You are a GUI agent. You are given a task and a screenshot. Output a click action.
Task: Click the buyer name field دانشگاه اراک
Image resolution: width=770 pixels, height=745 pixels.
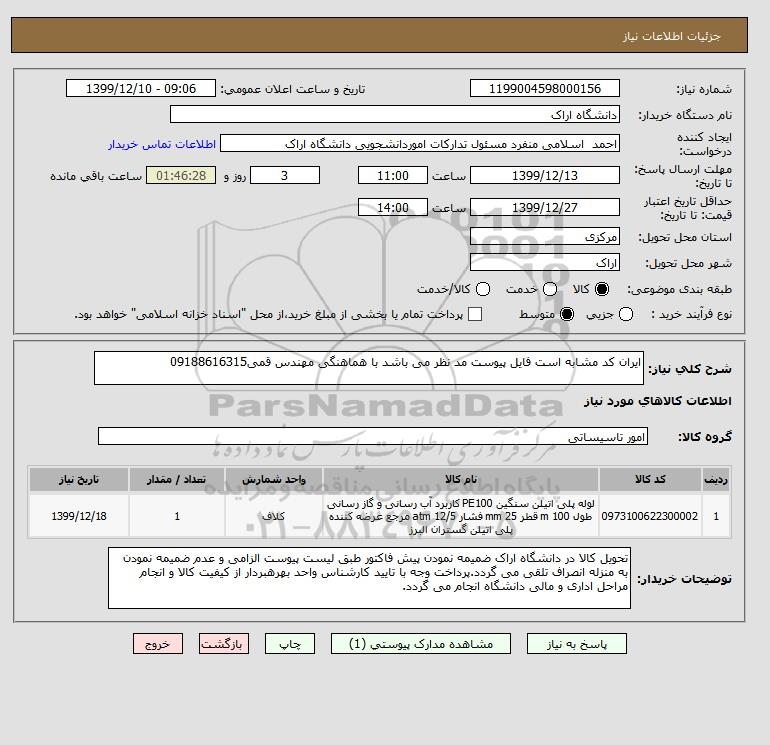point(395,114)
